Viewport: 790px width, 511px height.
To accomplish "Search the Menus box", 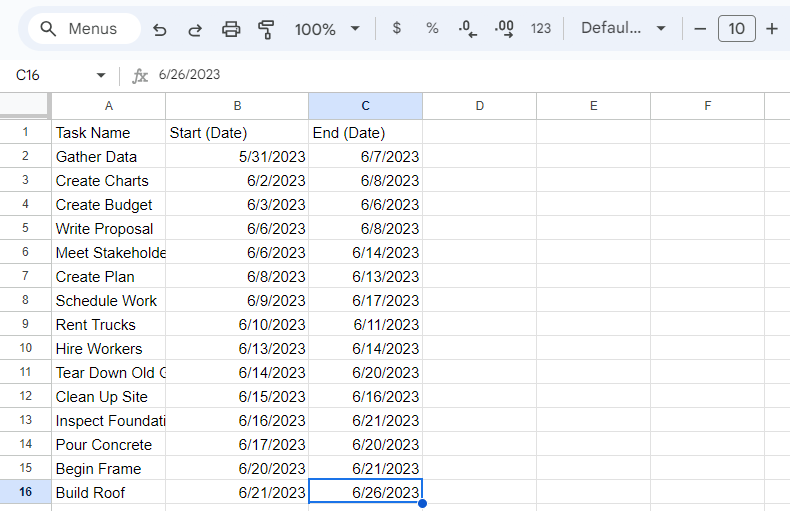I will coord(84,29).
